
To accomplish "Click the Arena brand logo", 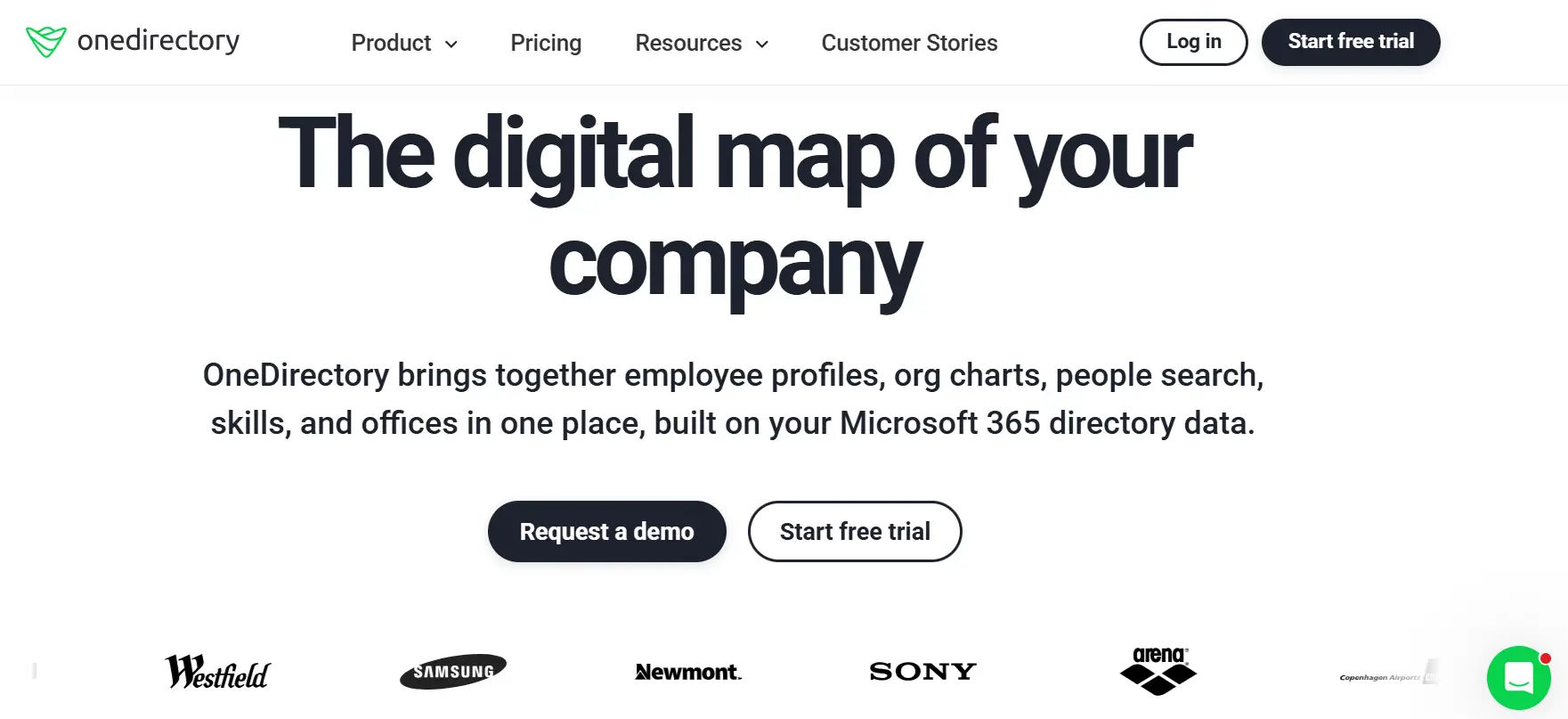I will (1158, 671).
